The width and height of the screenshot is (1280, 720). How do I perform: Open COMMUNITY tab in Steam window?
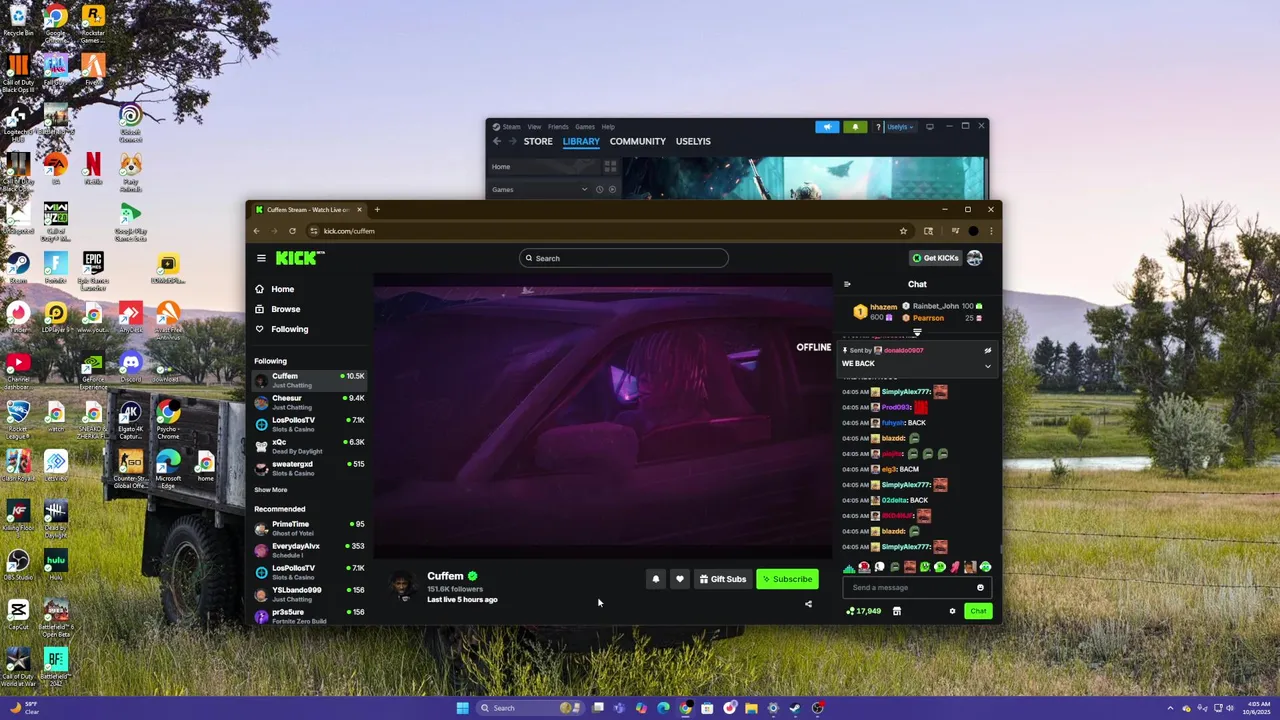pos(638,141)
